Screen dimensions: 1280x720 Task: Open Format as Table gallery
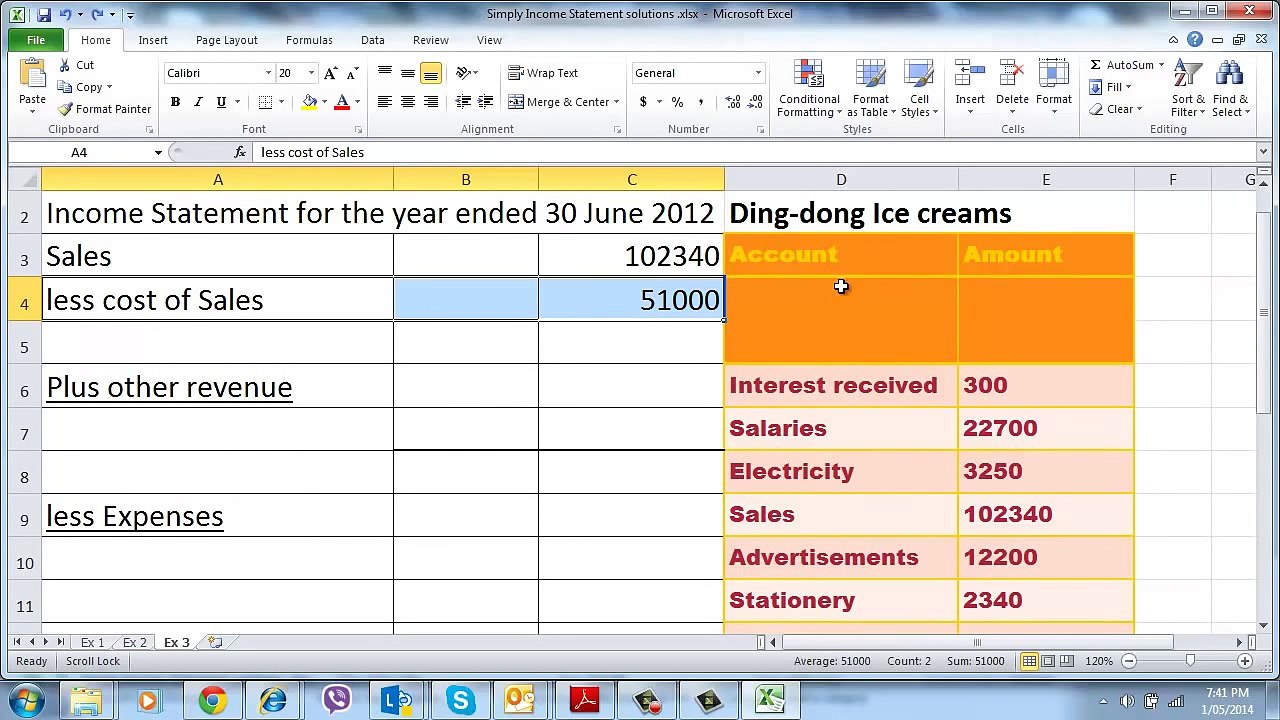pyautogui.click(x=870, y=88)
